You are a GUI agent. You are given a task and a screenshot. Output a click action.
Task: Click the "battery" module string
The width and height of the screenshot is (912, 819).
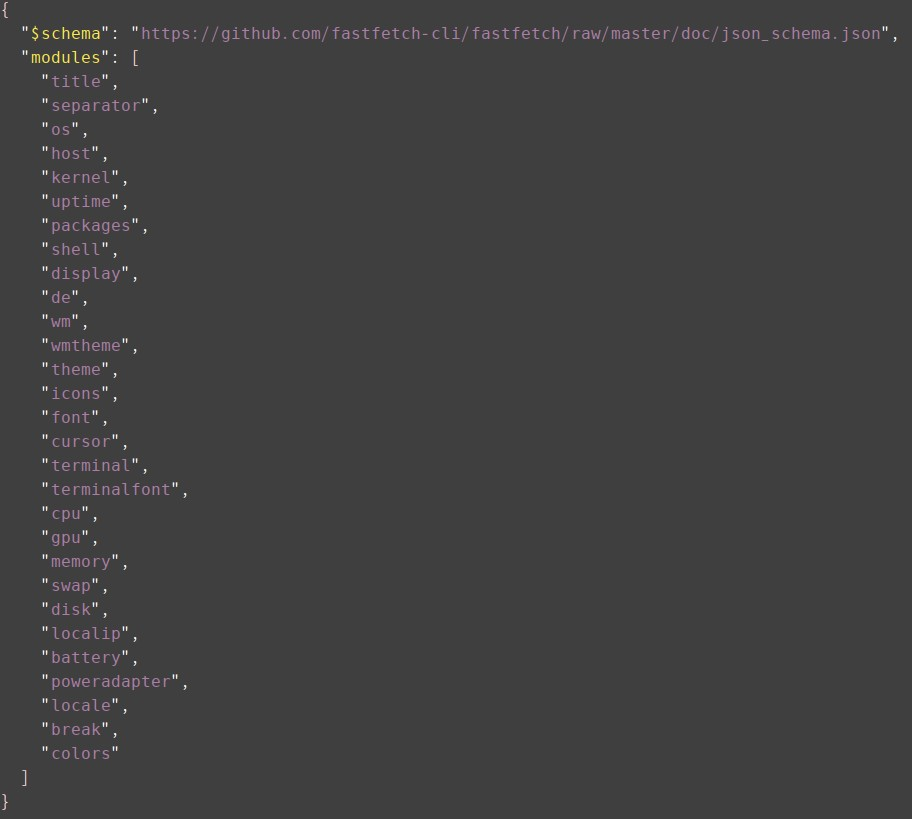tap(86, 657)
